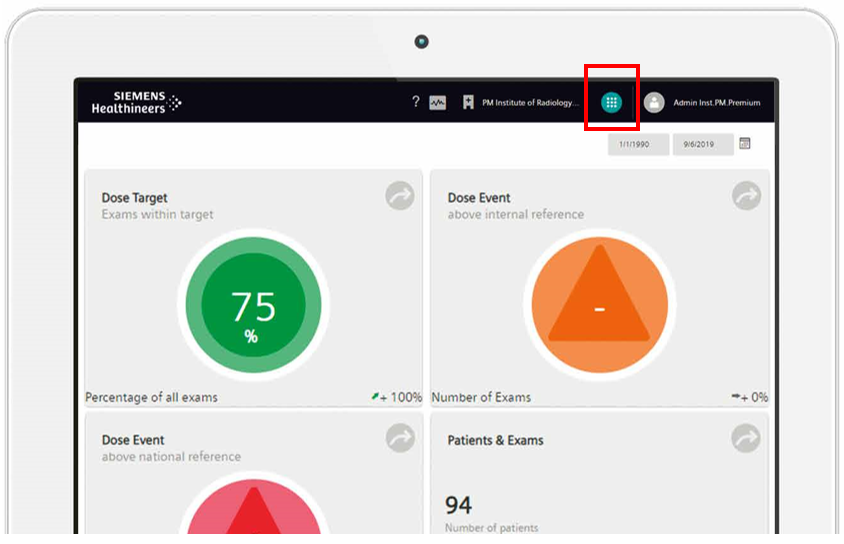Open details arrow for internal reference card
The height and width of the screenshot is (544, 844).
point(747,196)
